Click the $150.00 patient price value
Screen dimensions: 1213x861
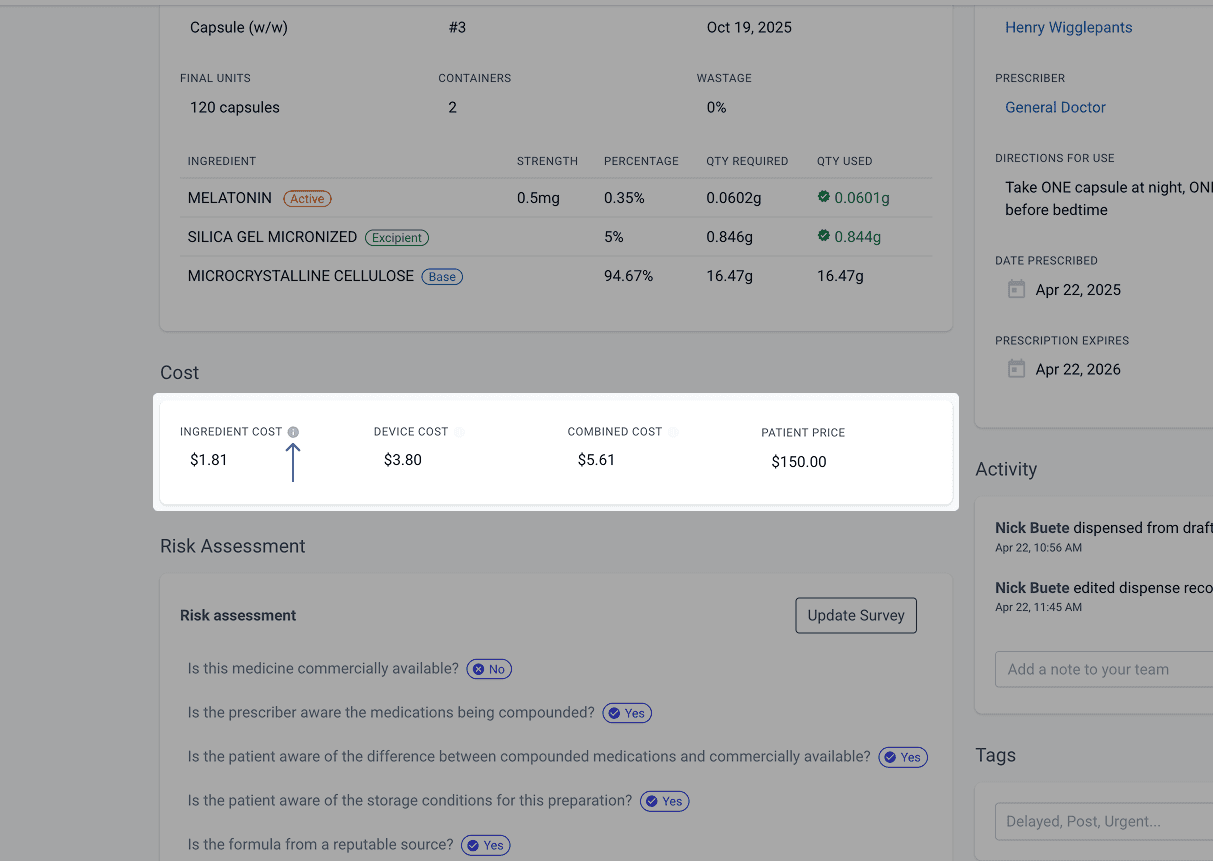click(x=799, y=462)
